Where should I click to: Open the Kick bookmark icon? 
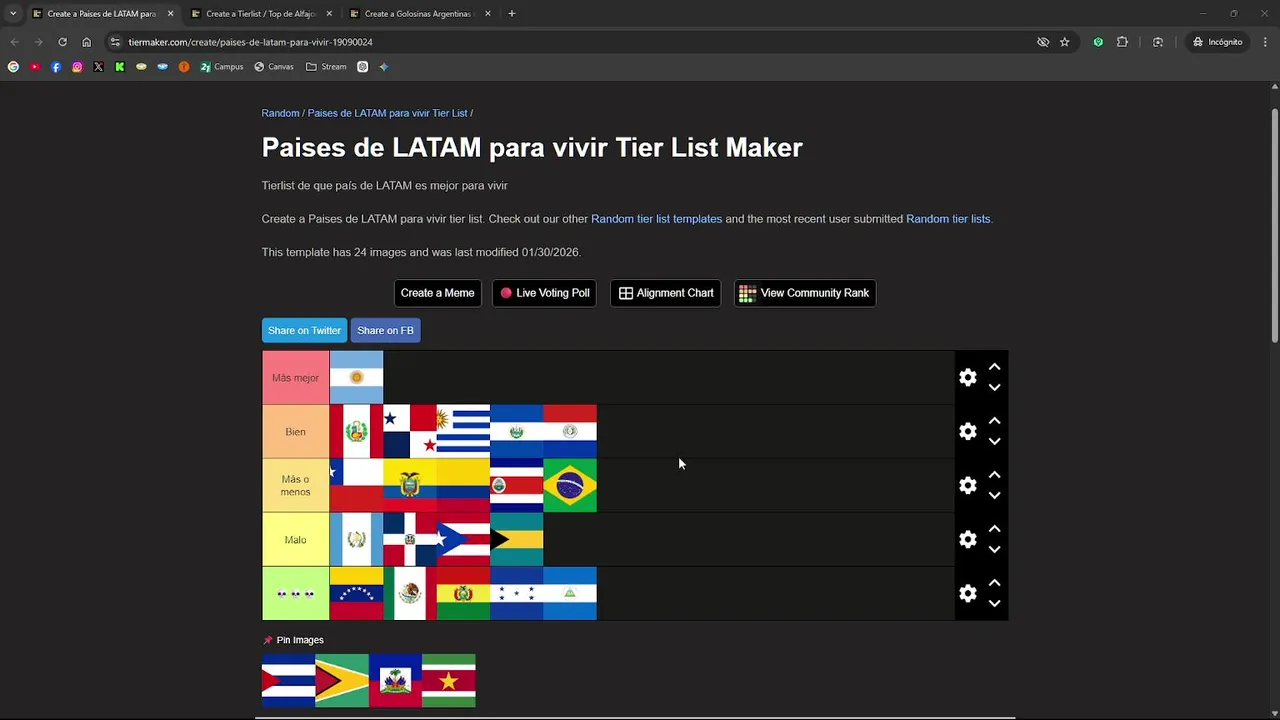pos(120,67)
